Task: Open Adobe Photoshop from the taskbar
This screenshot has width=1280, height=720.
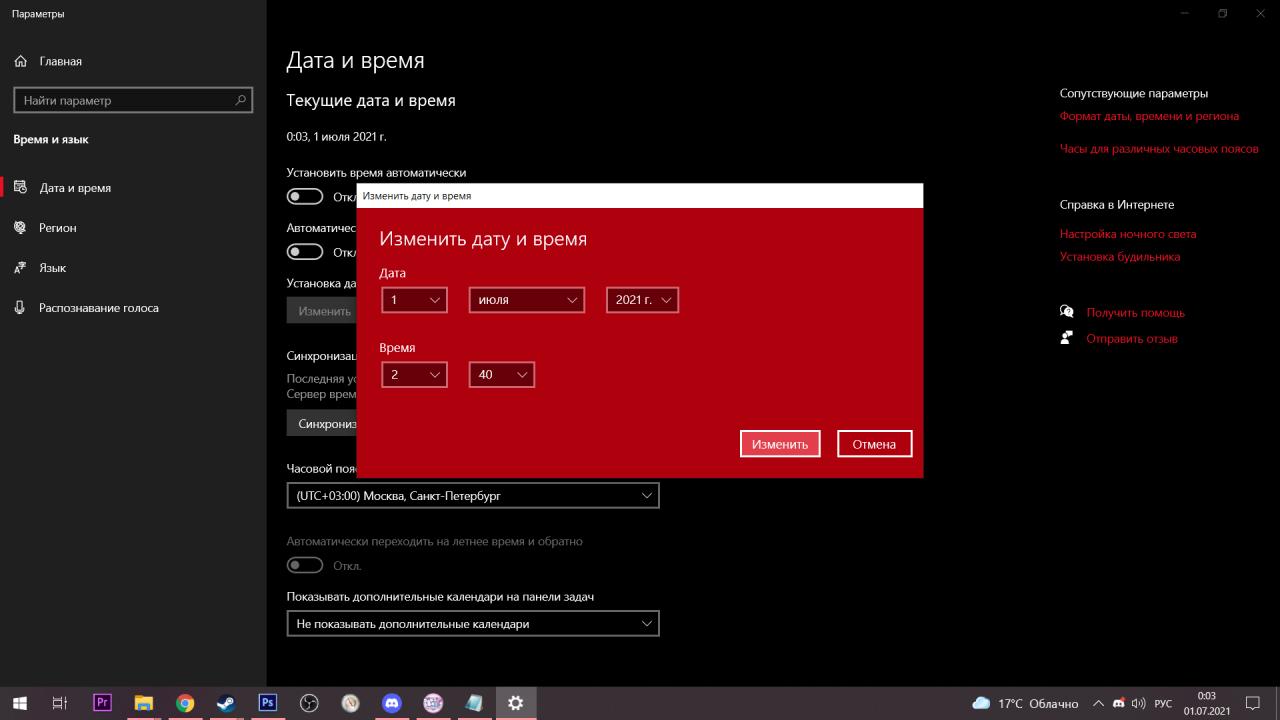Action: [267, 703]
